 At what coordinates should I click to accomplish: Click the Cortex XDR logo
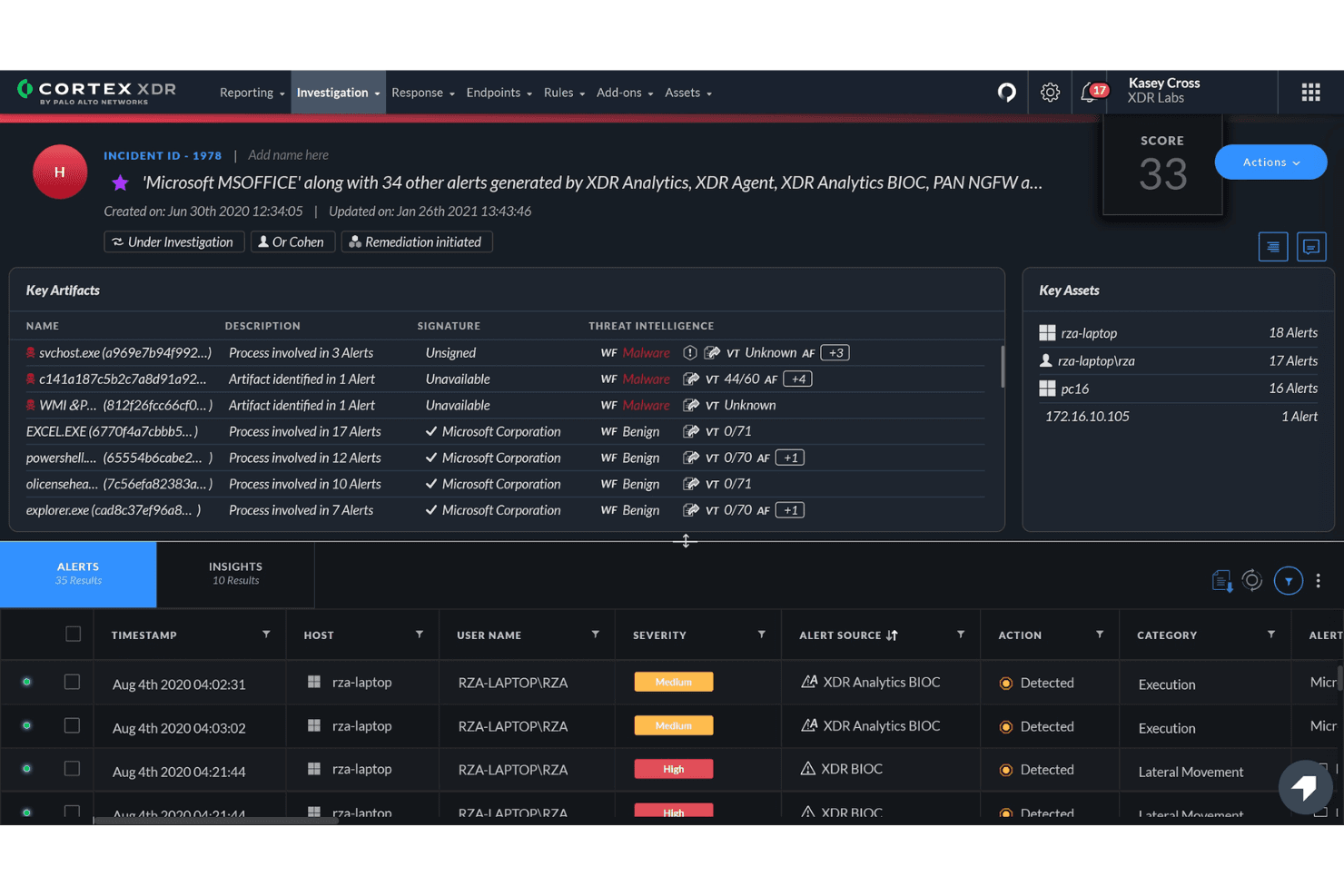coord(96,92)
